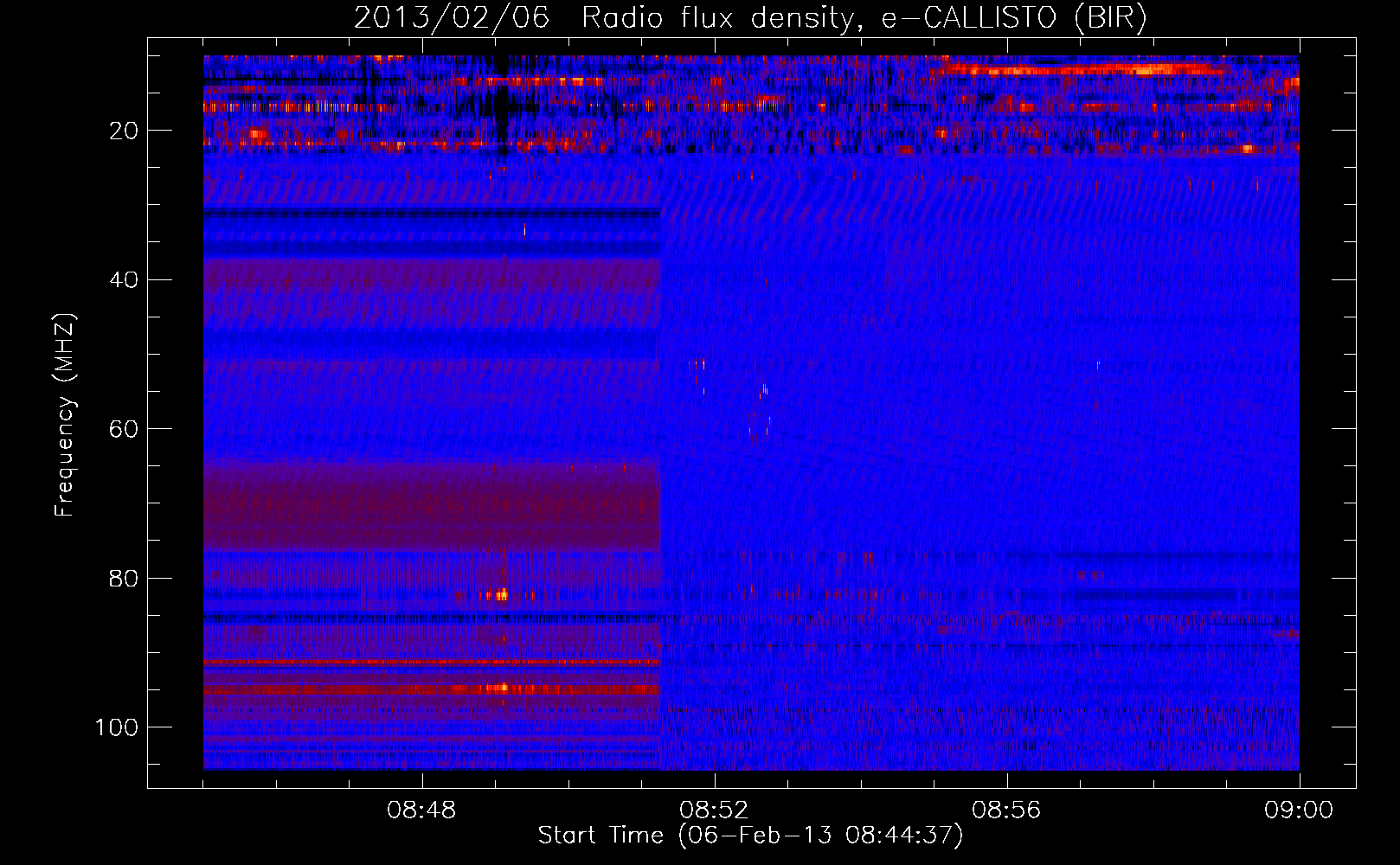
Task: Click the 80 MHz frequency tick label
Action: (124, 578)
